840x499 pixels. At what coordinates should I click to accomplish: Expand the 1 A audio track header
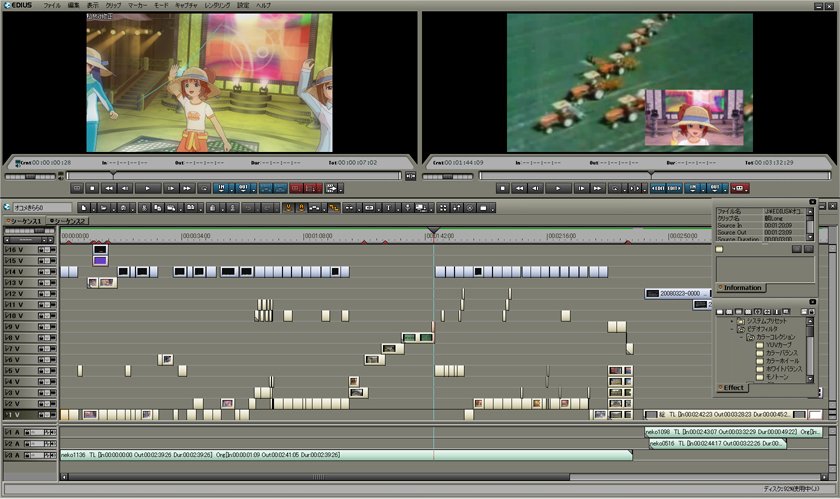(7, 432)
